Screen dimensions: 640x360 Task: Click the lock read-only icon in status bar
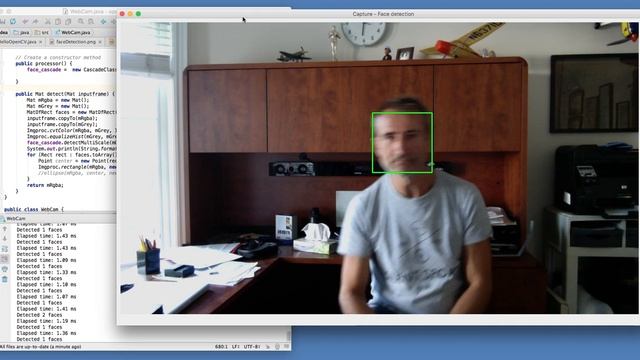point(268,347)
